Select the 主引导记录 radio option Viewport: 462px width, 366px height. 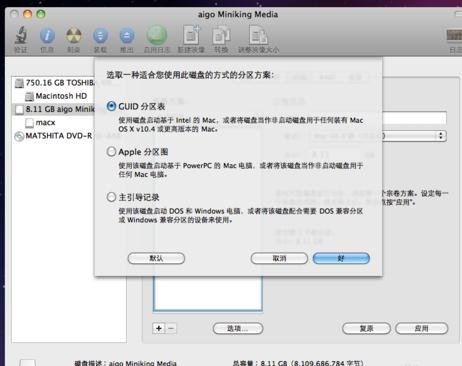(111, 197)
